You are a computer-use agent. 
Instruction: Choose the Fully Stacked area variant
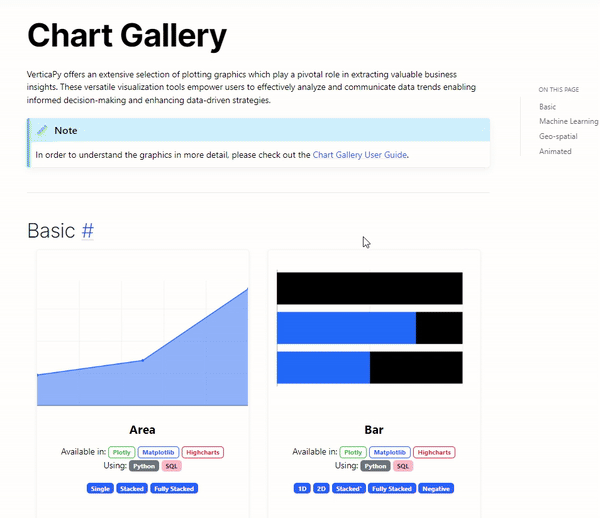pos(174,489)
